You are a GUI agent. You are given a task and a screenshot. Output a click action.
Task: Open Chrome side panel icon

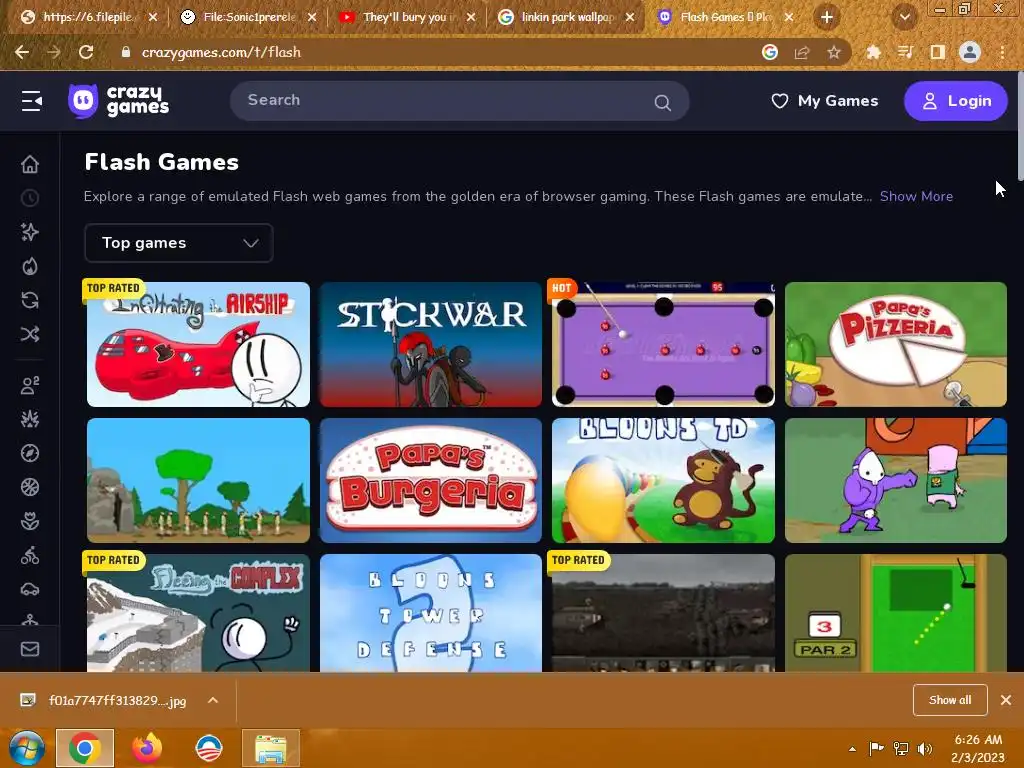coord(938,52)
